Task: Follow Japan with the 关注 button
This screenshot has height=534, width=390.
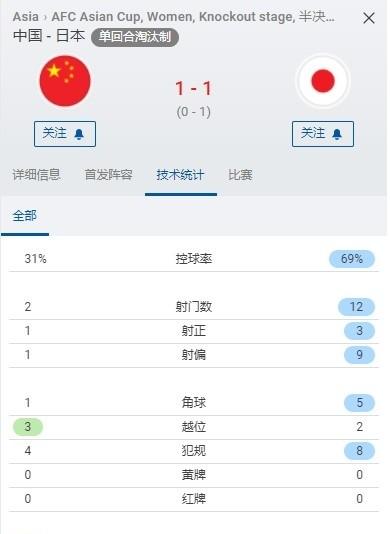Action: tap(323, 134)
